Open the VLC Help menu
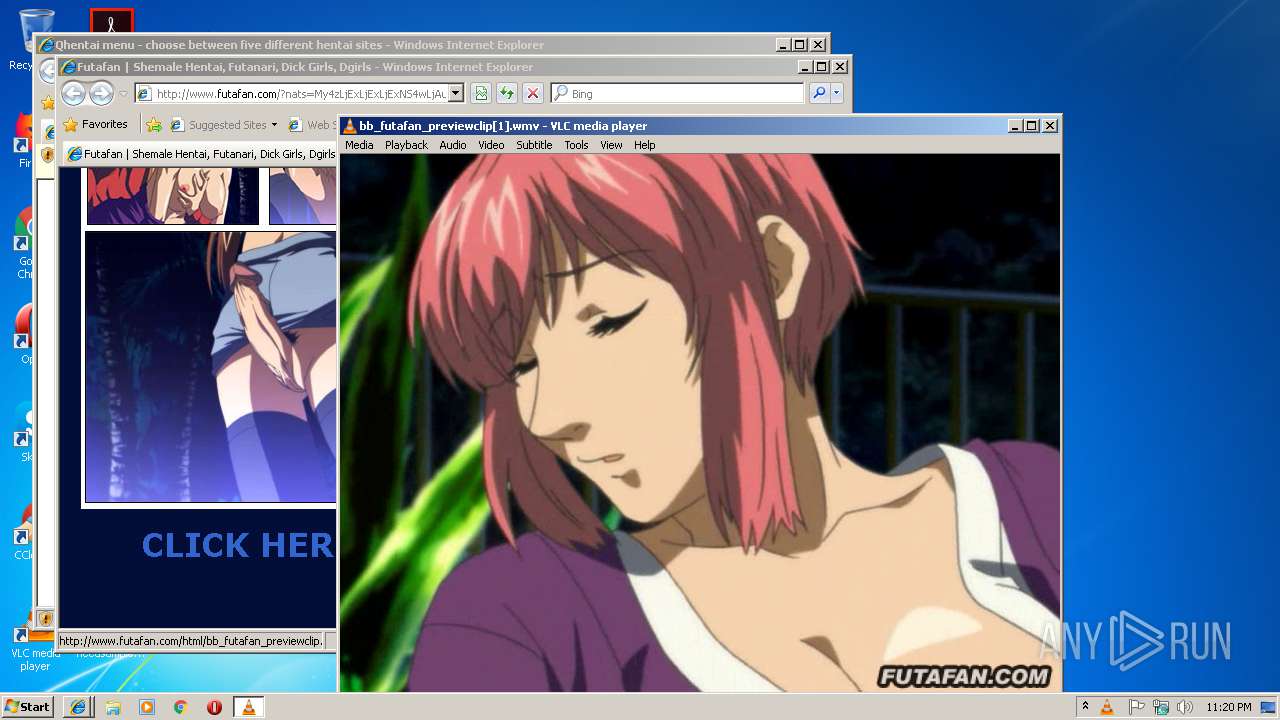 [645, 145]
